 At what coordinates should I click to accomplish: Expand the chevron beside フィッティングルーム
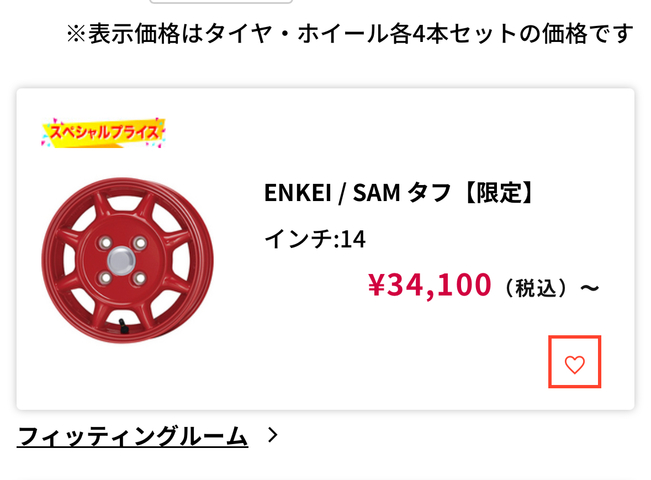click(273, 436)
